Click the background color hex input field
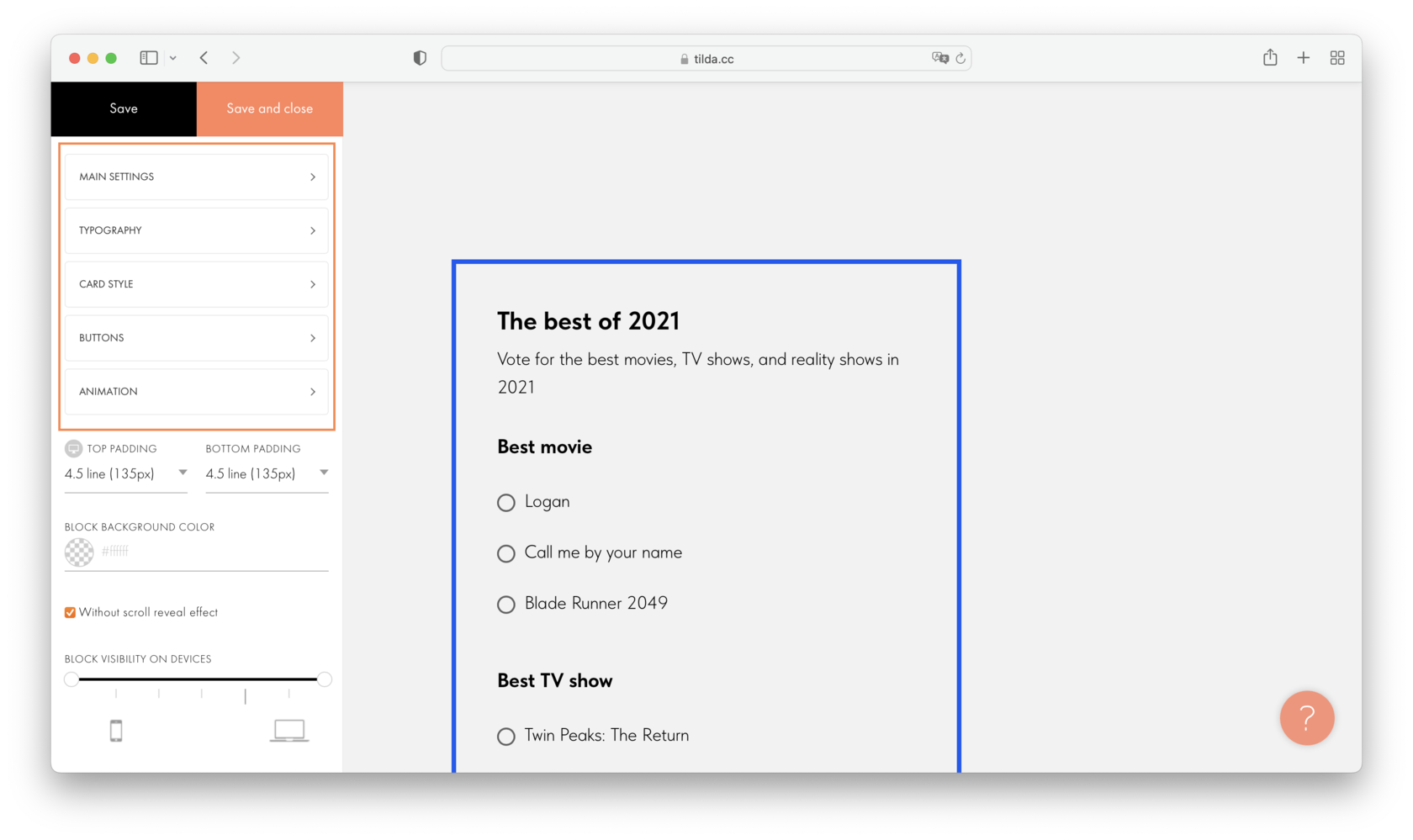 coord(214,552)
